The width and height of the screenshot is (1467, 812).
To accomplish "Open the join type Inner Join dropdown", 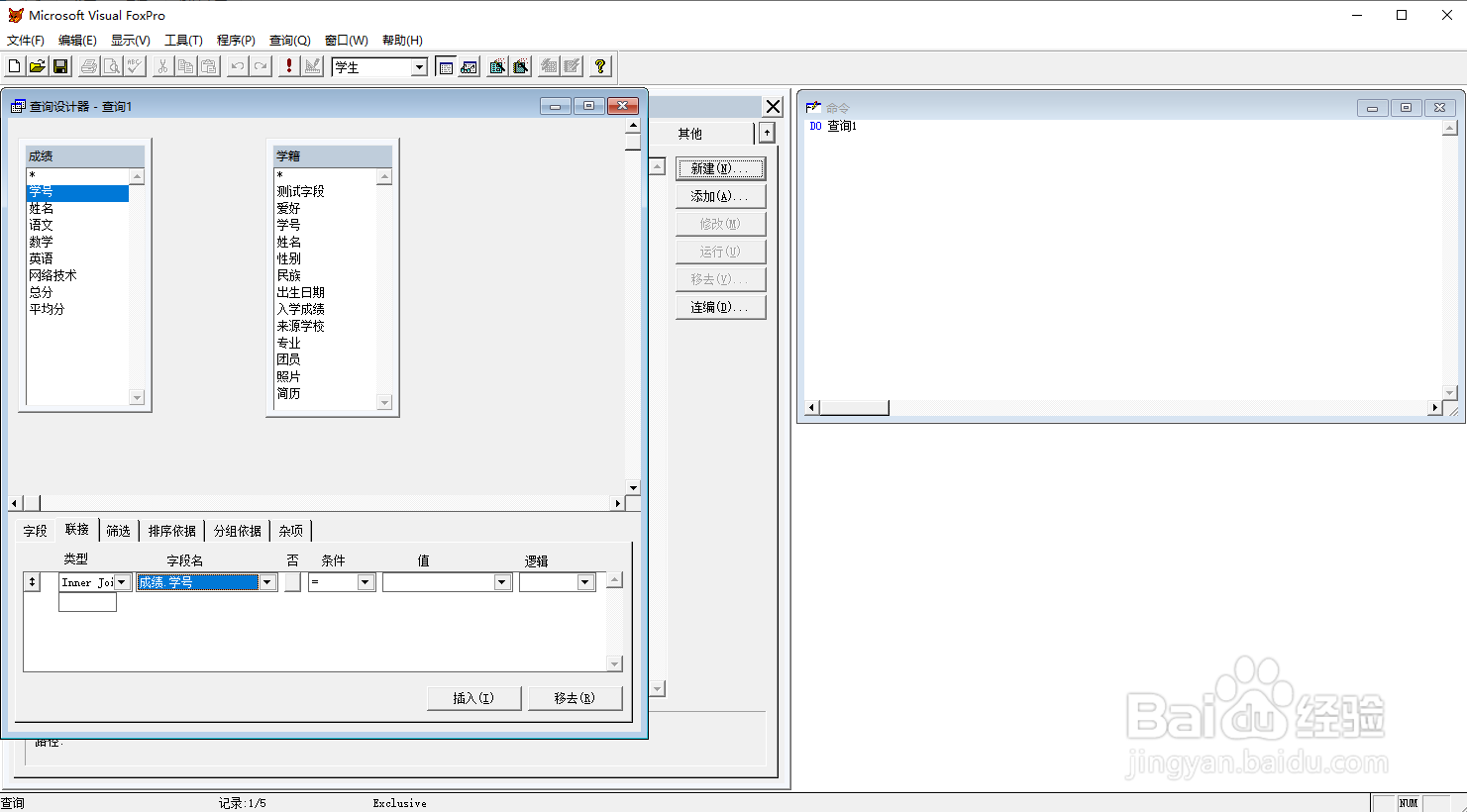I will [123, 582].
